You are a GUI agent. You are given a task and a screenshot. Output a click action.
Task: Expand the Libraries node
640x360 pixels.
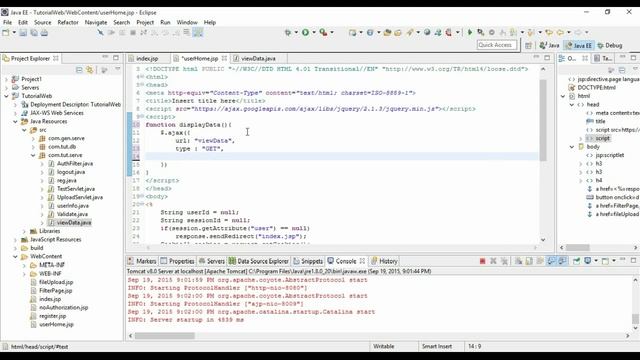tap(24, 231)
